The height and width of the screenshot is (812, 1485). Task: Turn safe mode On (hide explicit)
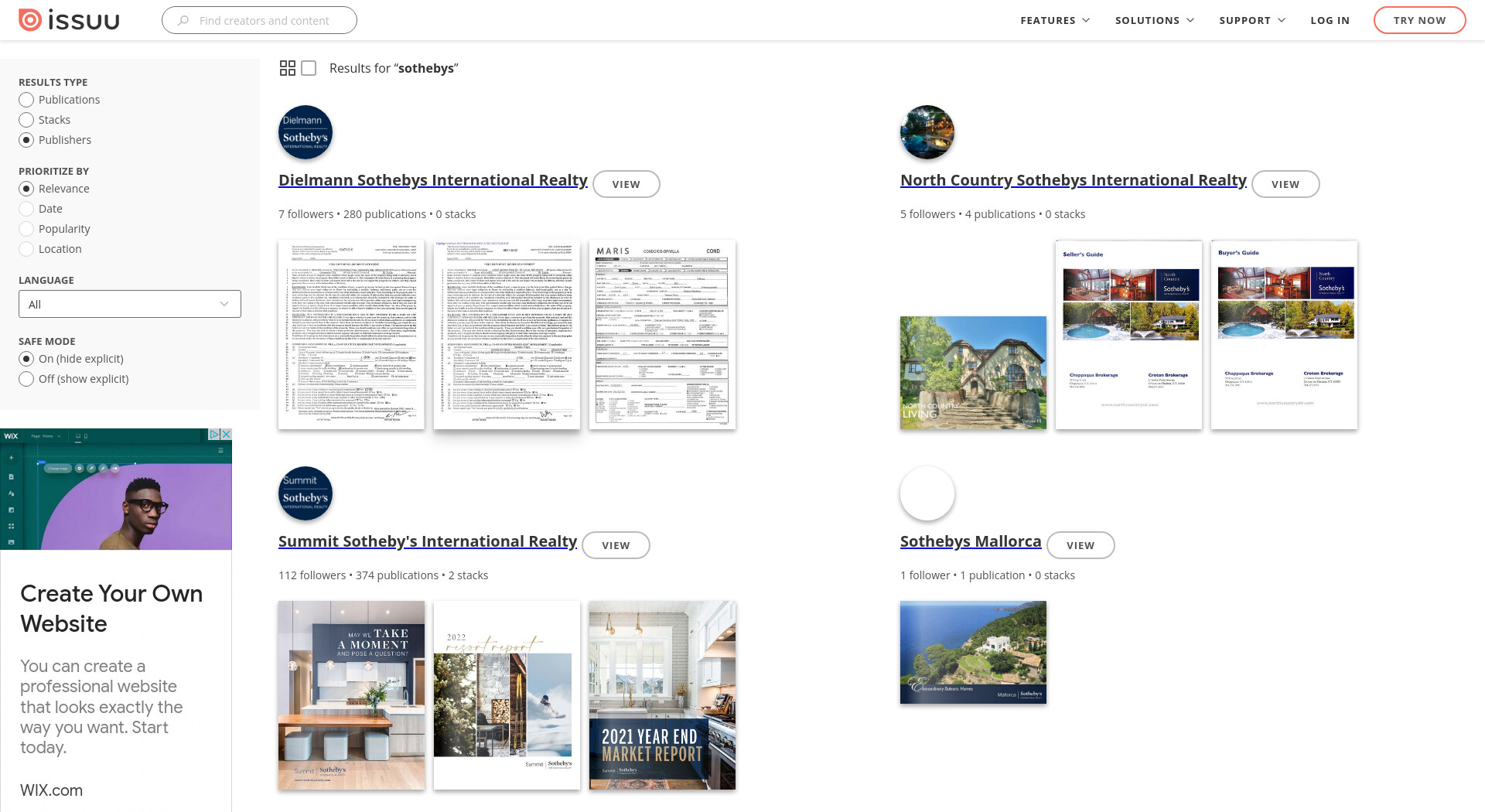[x=26, y=359]
